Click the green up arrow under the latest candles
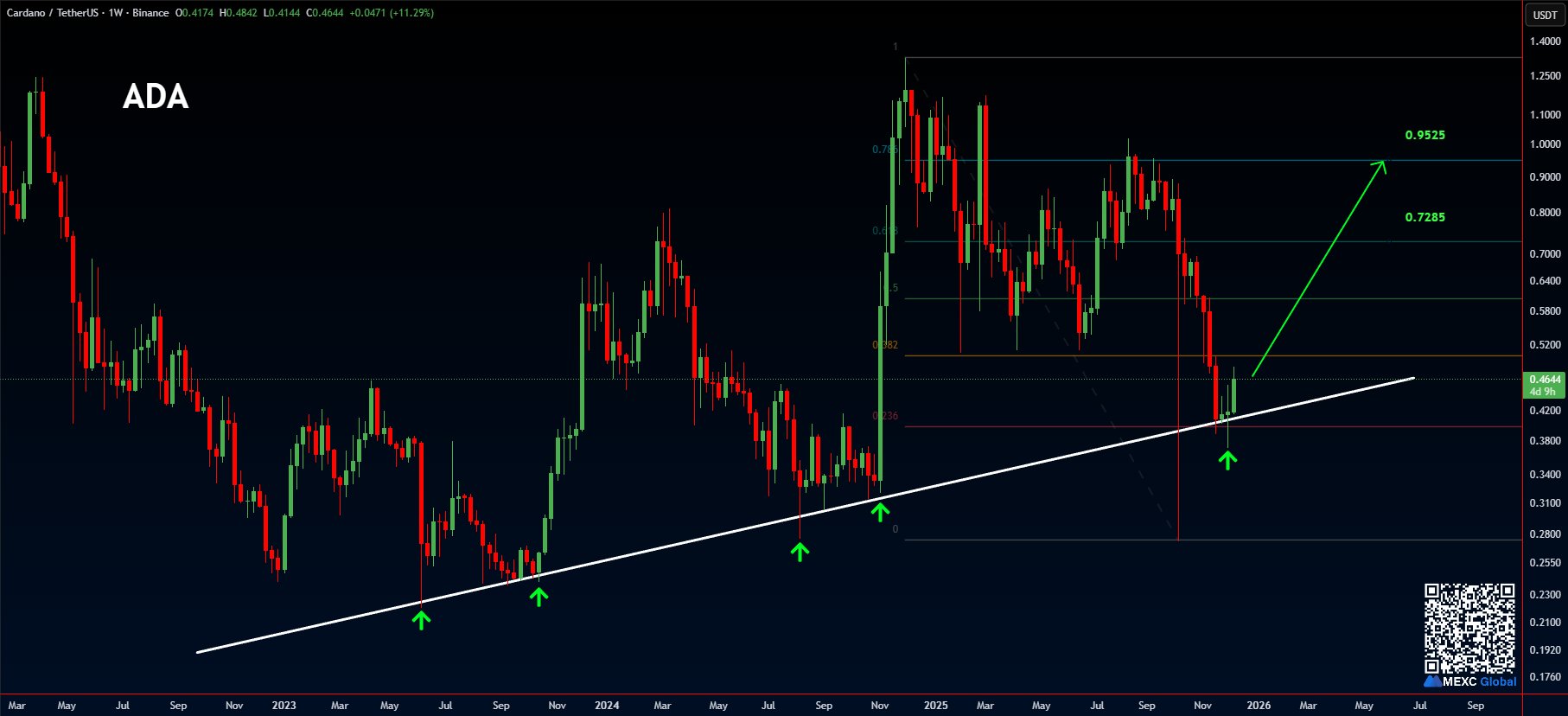The image size is (1568, 716). click(1227, 459)
